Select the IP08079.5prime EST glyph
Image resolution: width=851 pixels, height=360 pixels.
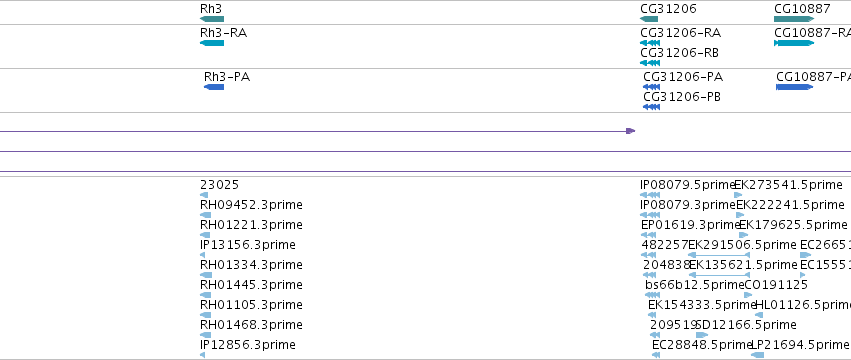[650, 195]
